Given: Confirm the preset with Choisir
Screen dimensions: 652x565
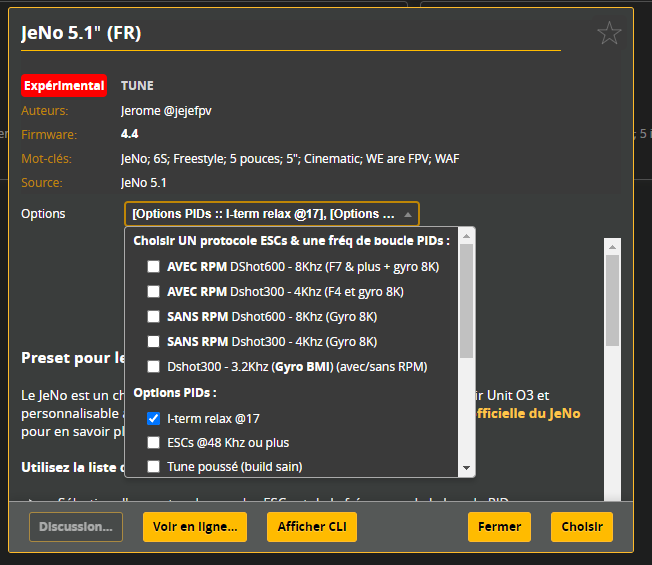Looking at the screenshot, I should [x=581, y=527].
